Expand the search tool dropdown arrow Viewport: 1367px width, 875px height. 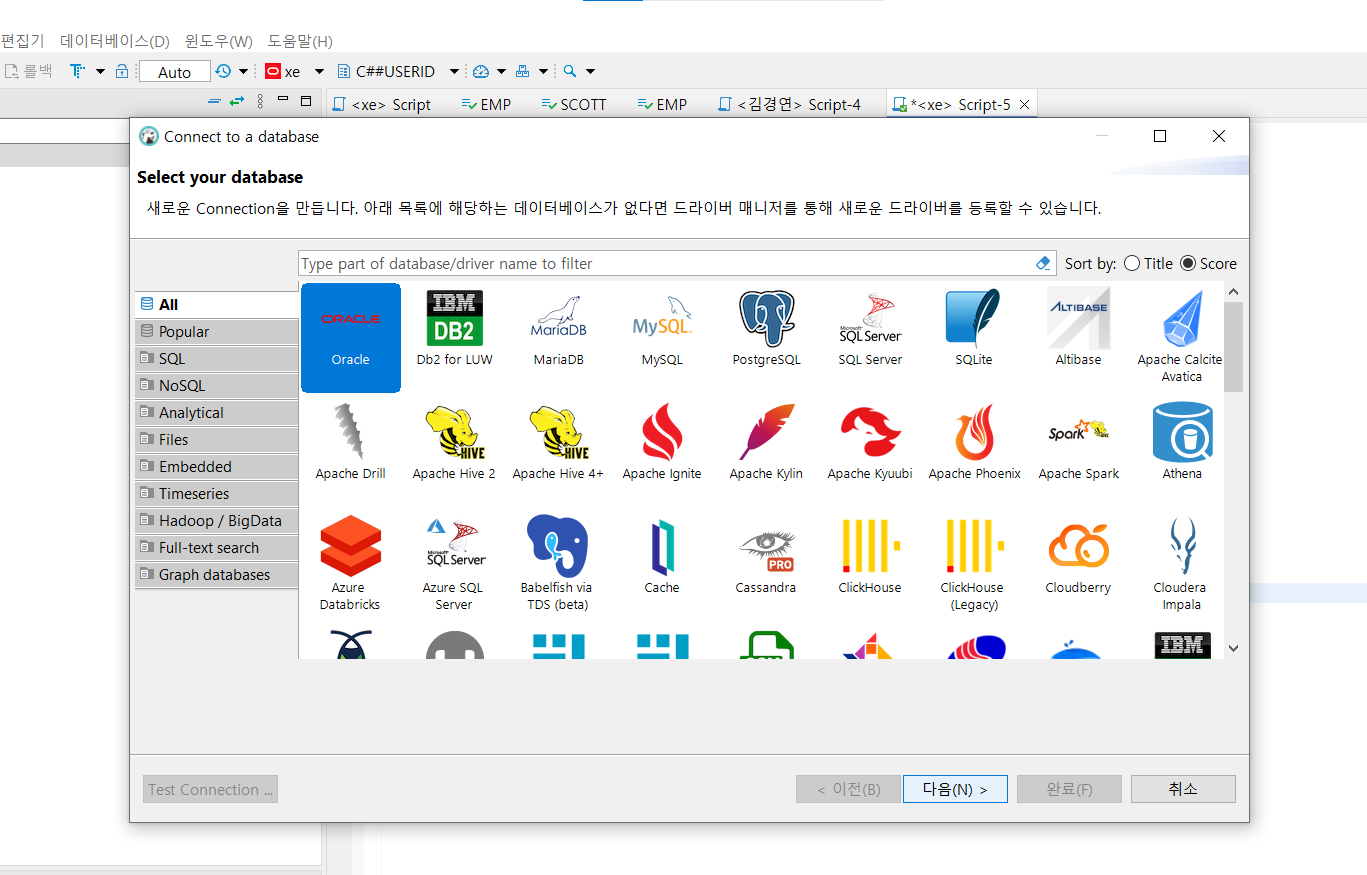coord(590,72)
